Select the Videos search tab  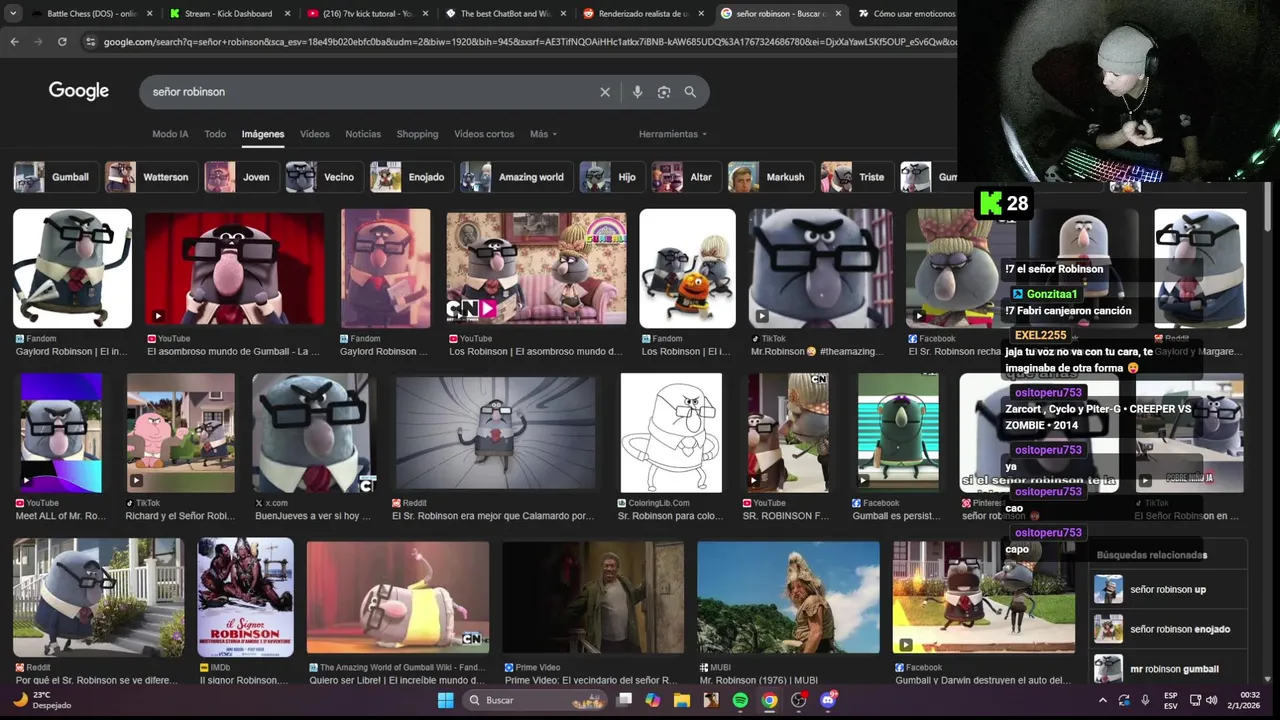click(x=315, y=134)
